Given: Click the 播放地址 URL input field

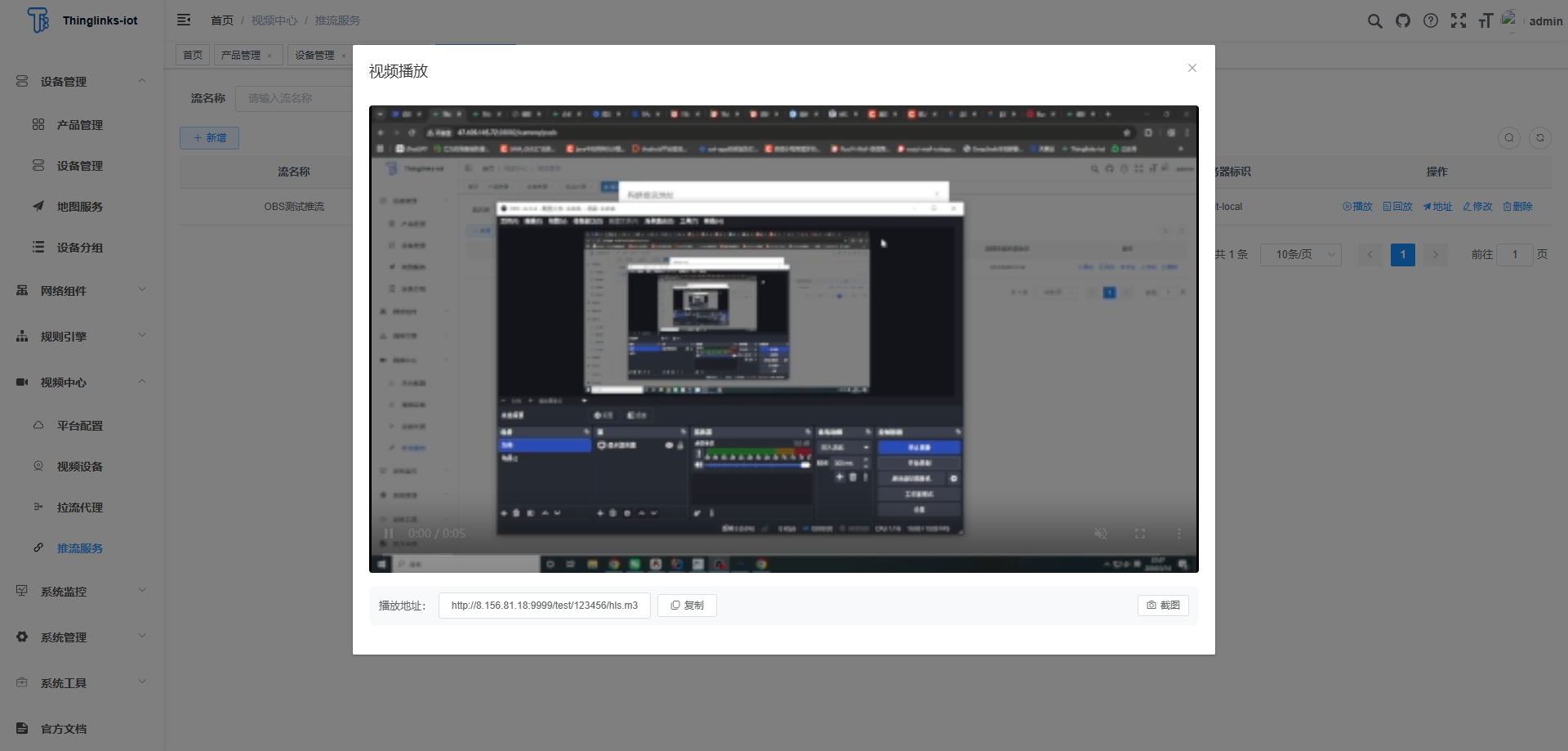Looking at the screenshot, I should tap(544, 606).
